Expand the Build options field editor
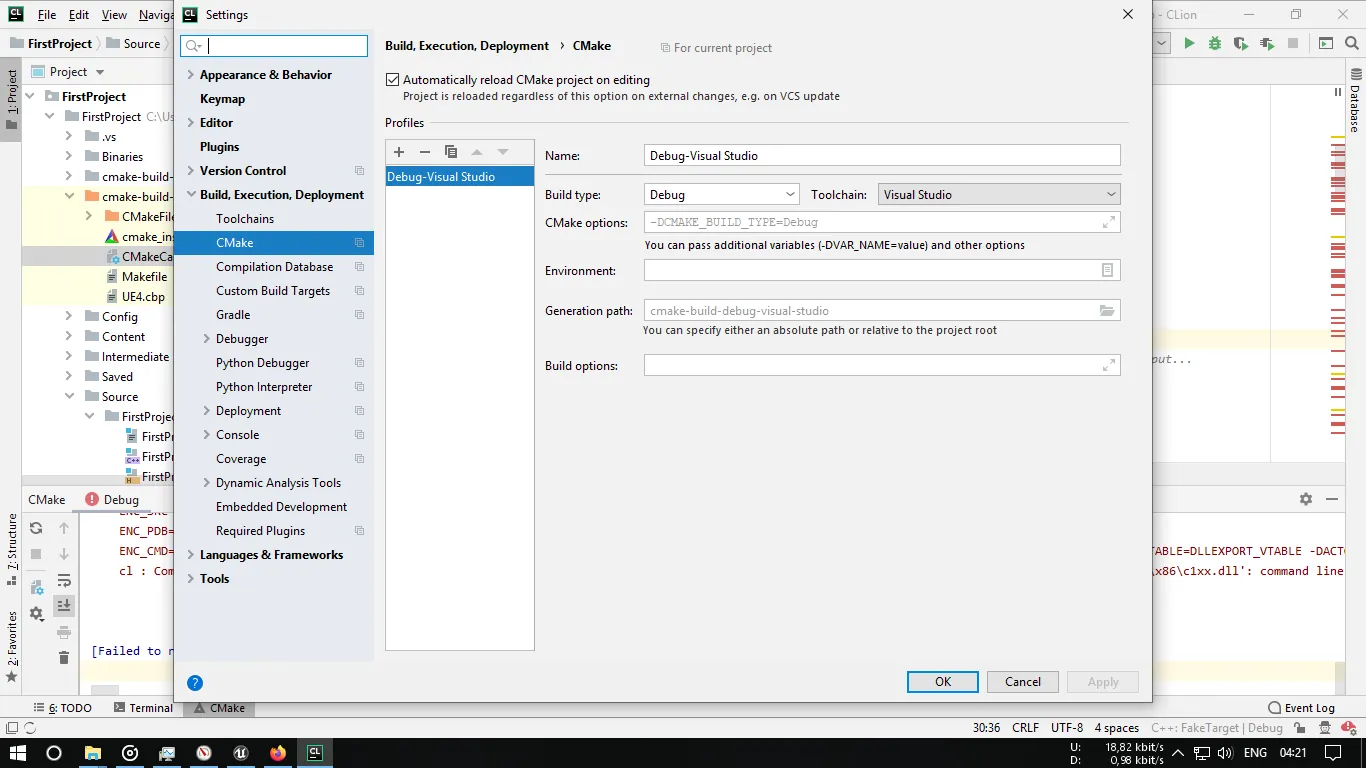1366x768 pixels. [x=1108, y=366]
